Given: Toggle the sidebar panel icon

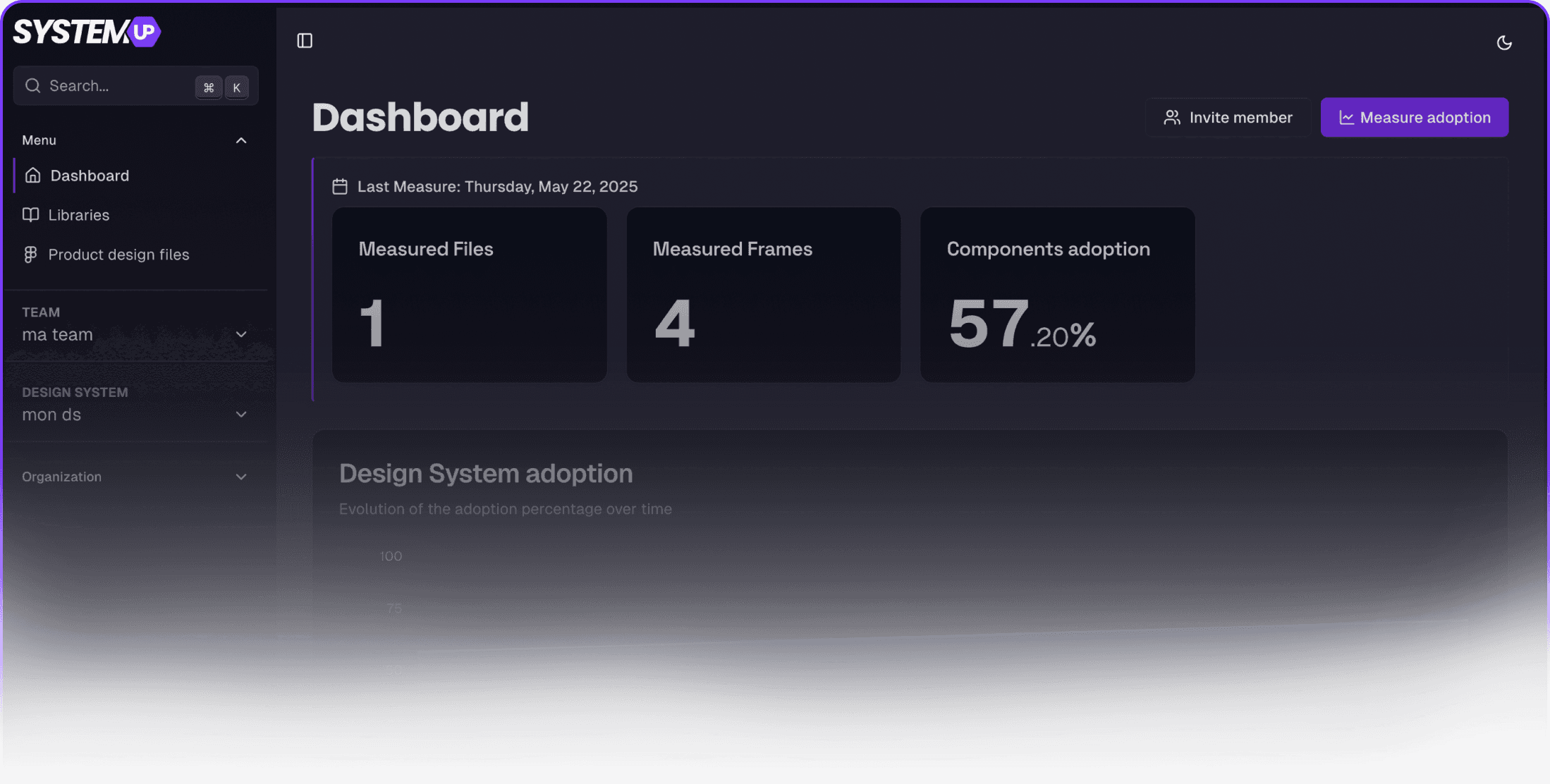Looking at the screenshot, I should (305, 41).
